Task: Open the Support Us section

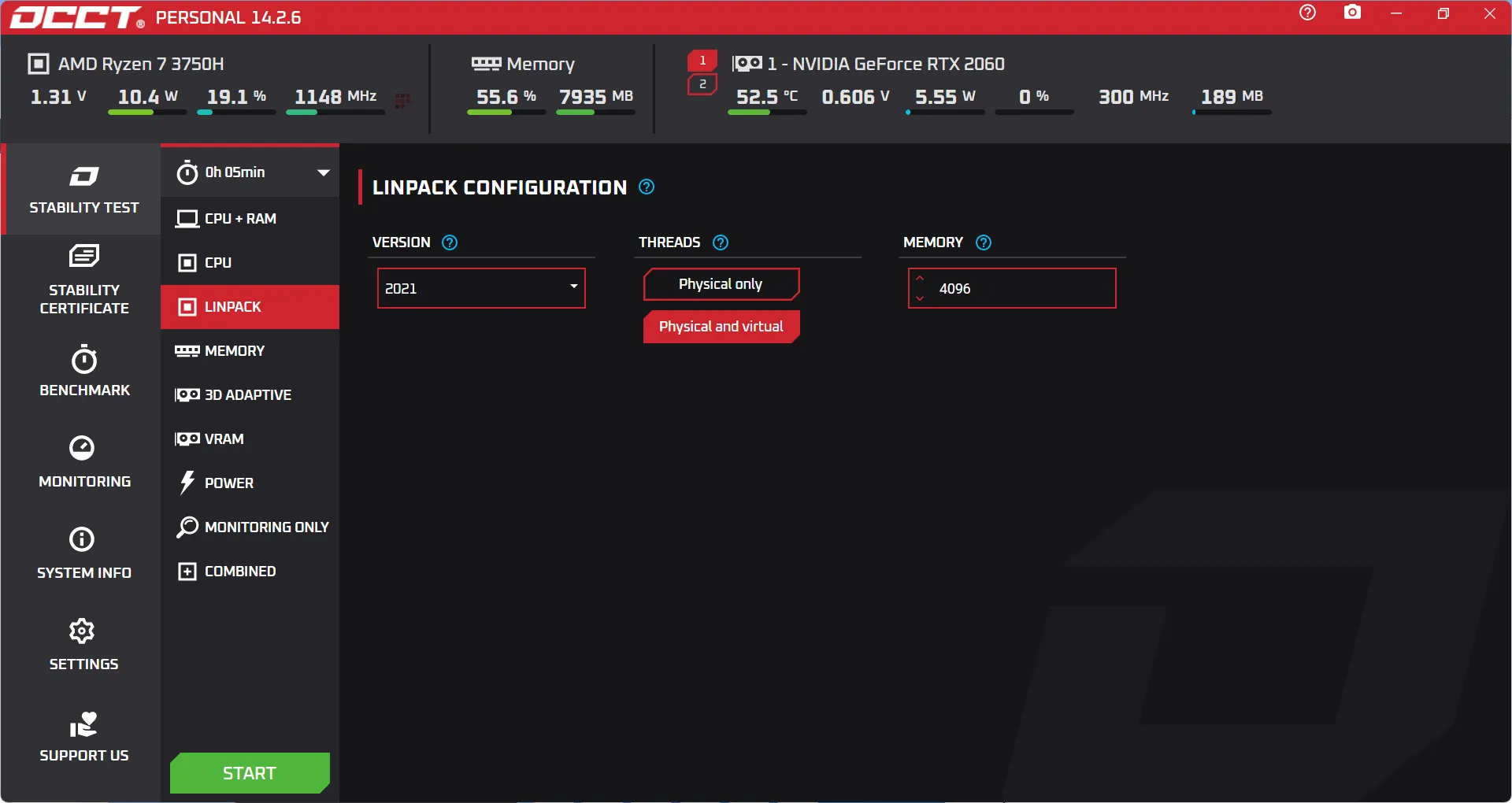Action: [83, 736]
